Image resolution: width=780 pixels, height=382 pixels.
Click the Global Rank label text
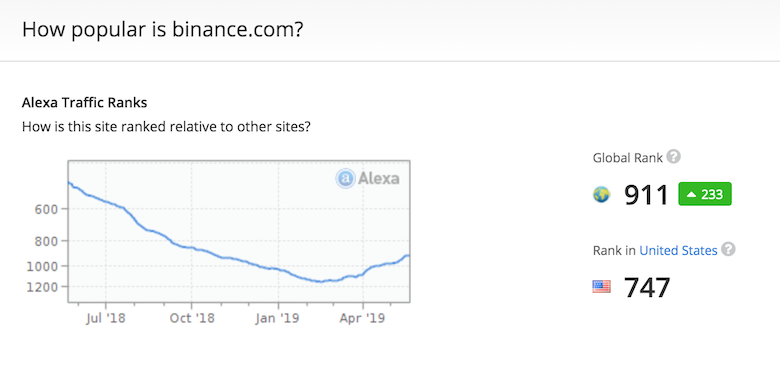pos(628,158)
